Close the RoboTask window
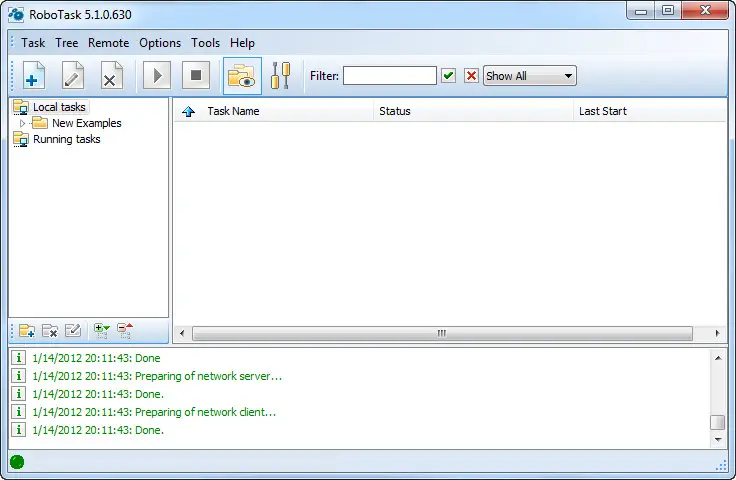This screenshot has height=480, width=736. (x=705, y=11)
